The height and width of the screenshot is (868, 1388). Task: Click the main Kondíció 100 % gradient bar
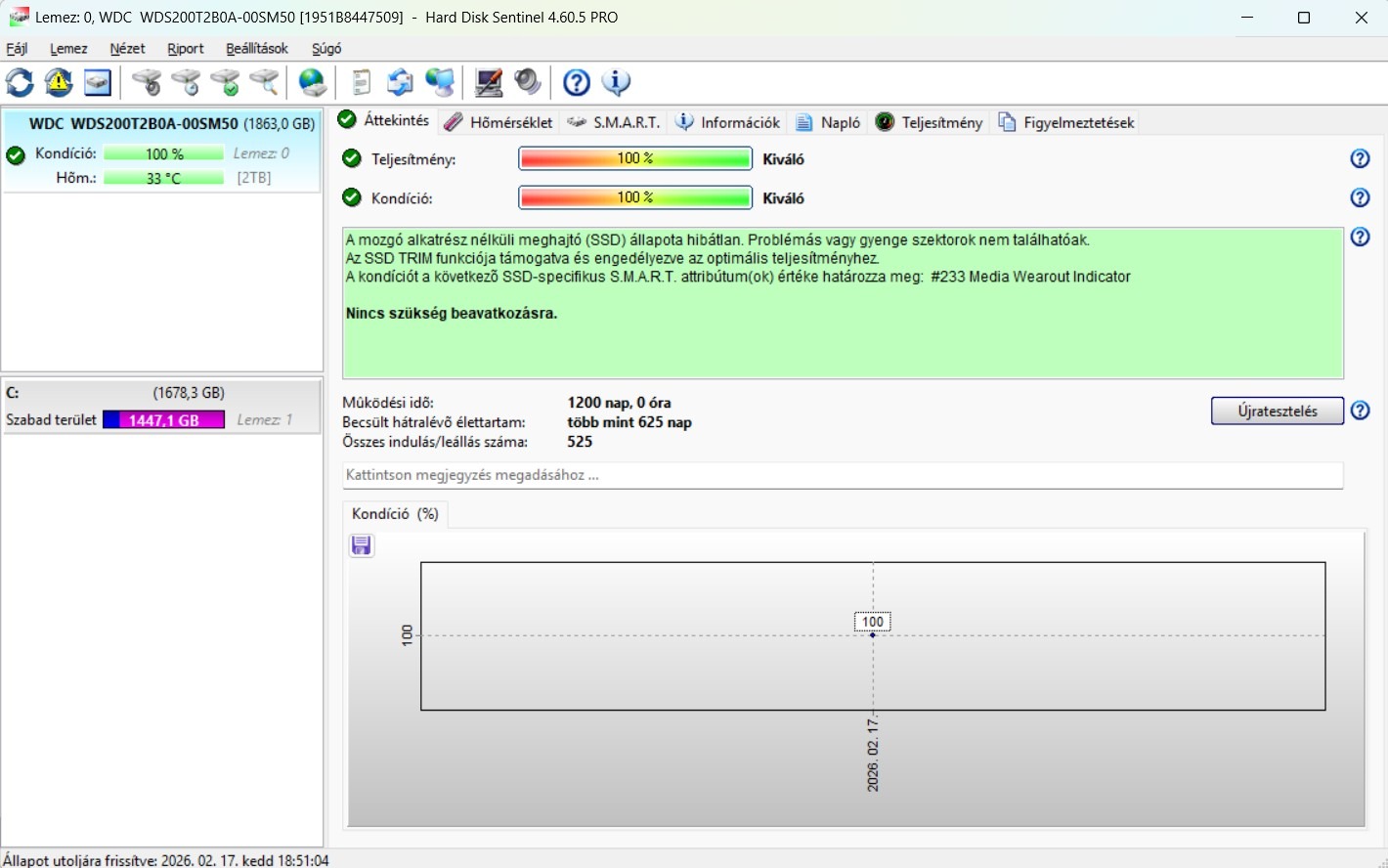(x=635, y=197)
